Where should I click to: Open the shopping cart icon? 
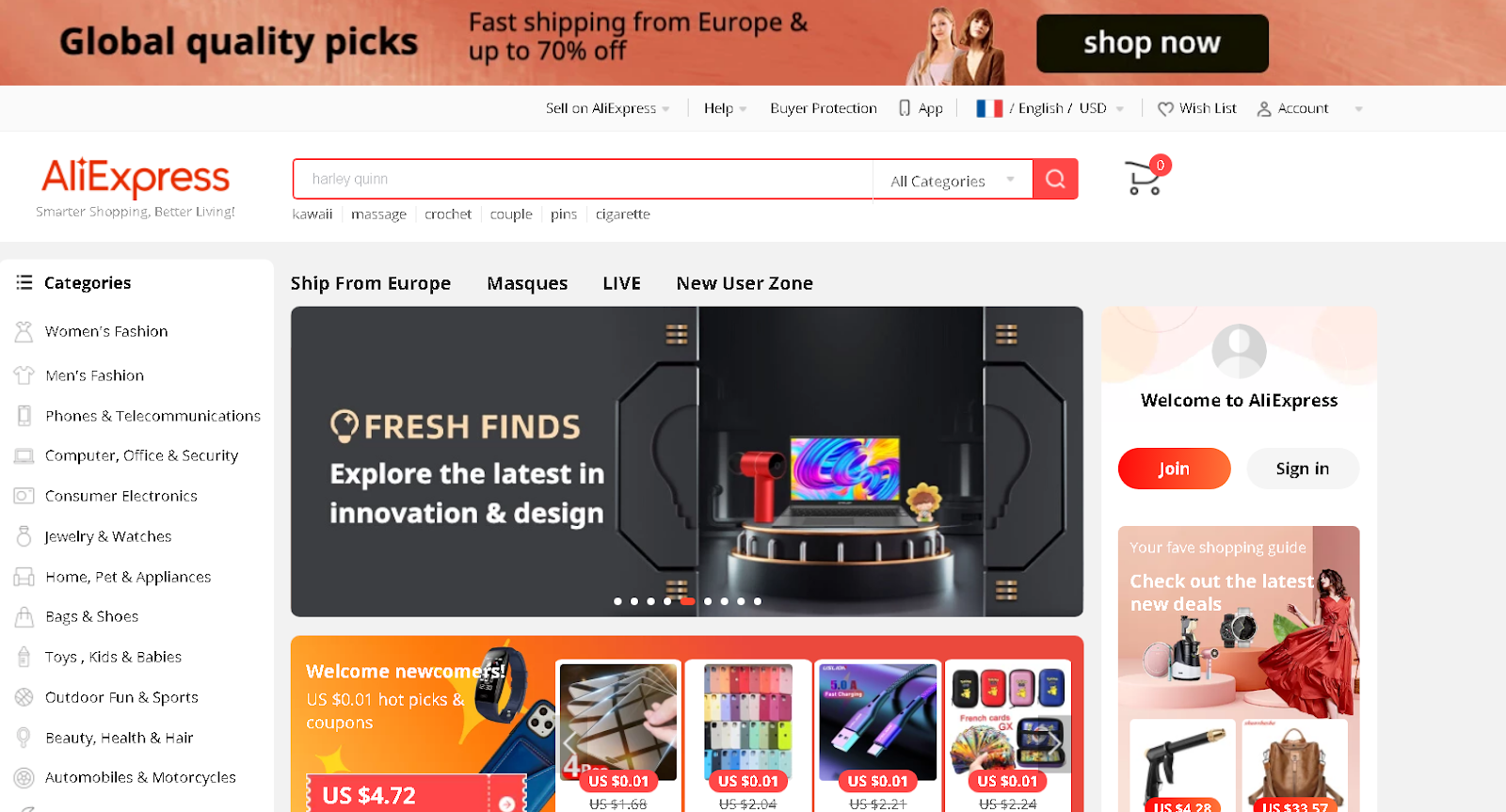click(1145, 177)
